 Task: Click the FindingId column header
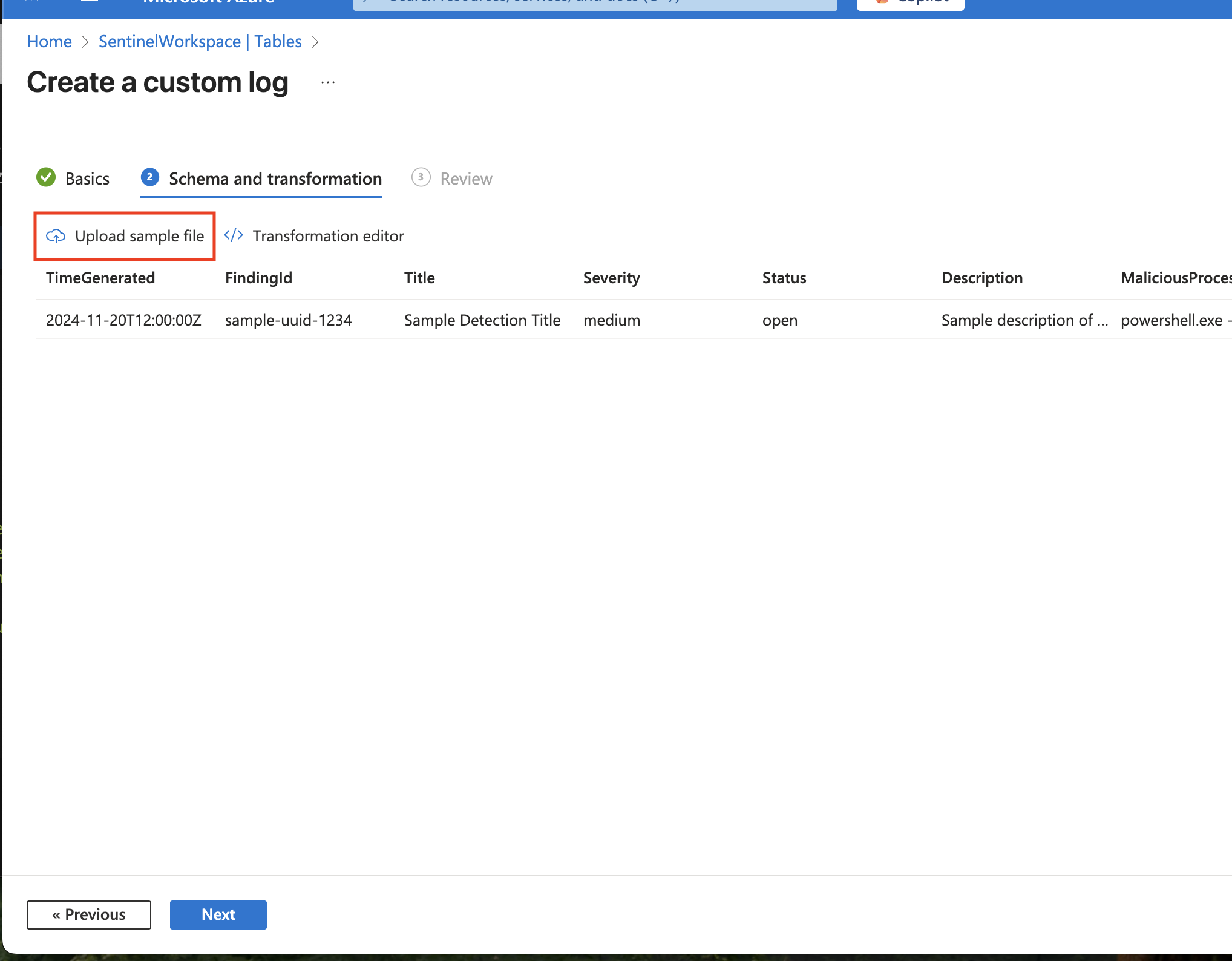pyautogui.click(x=258, y=278)
